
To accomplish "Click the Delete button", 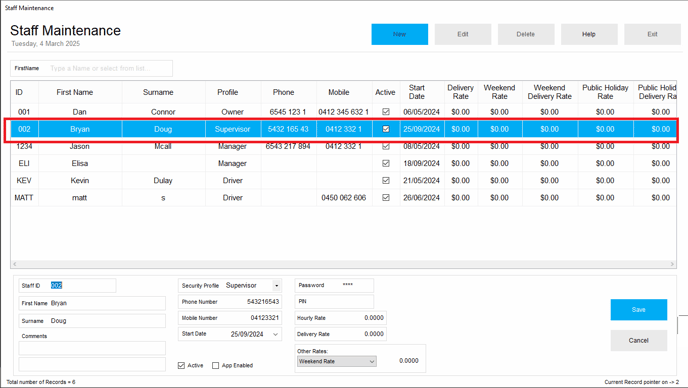I will (526, 34).
